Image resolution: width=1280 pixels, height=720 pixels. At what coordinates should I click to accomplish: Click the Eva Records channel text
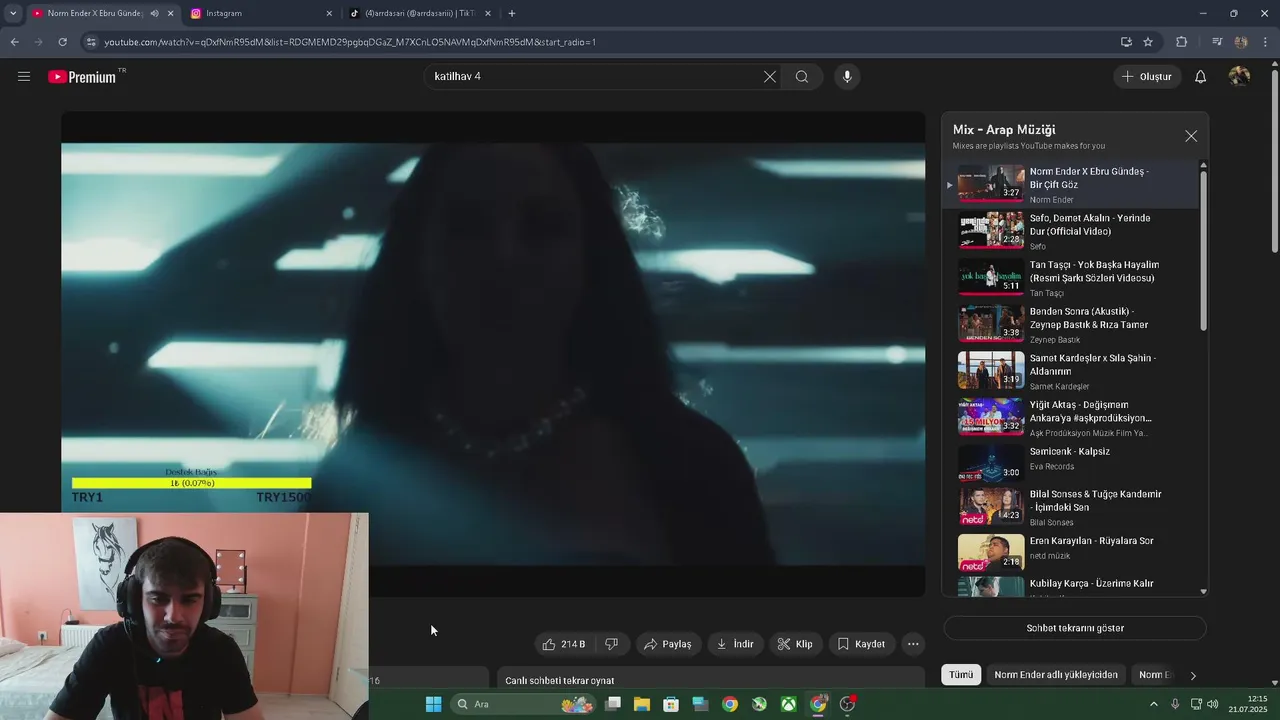pyautogui.click(x=1052, y=467)
